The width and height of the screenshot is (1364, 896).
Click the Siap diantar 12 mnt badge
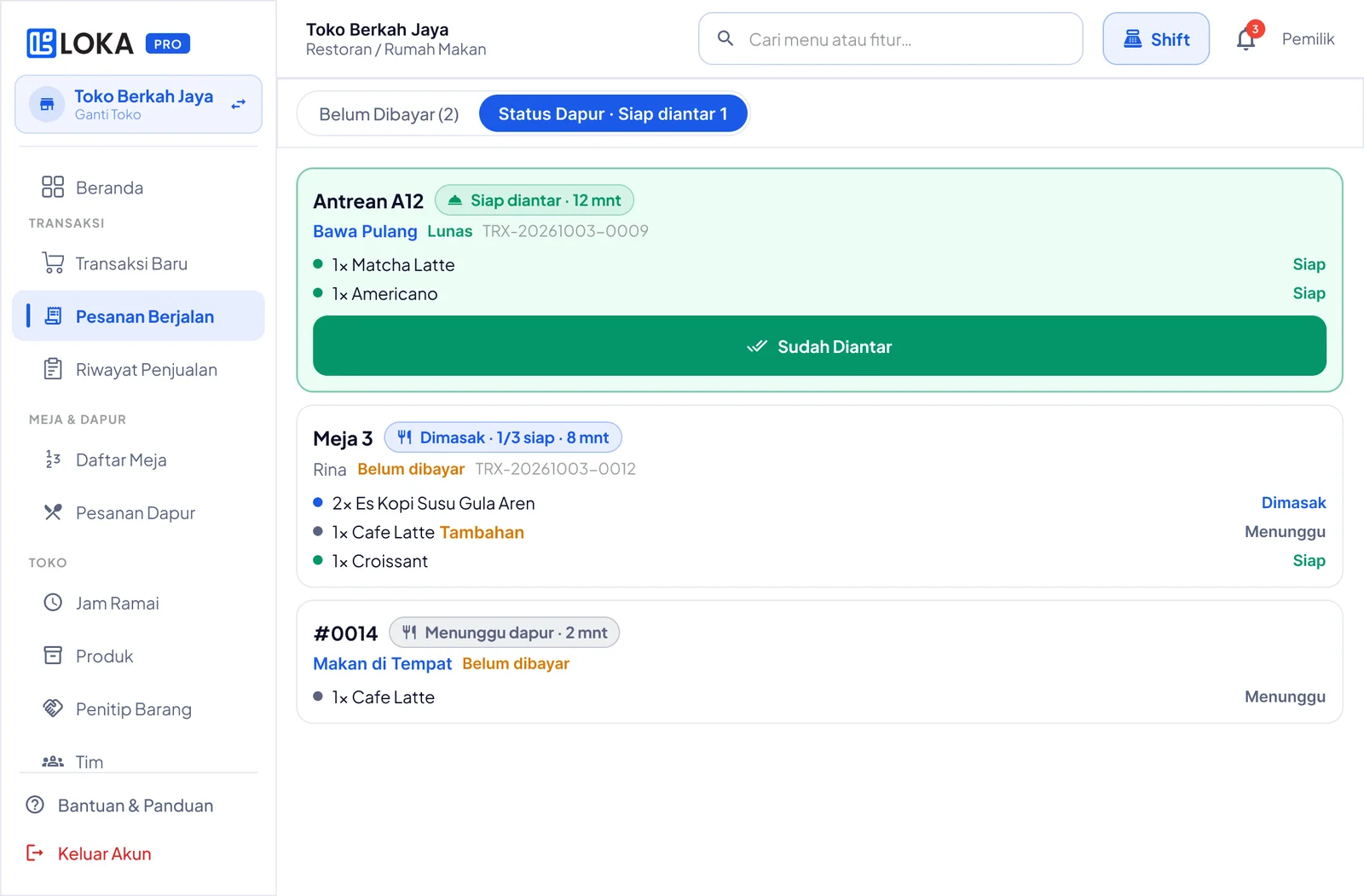coord(535,200)
